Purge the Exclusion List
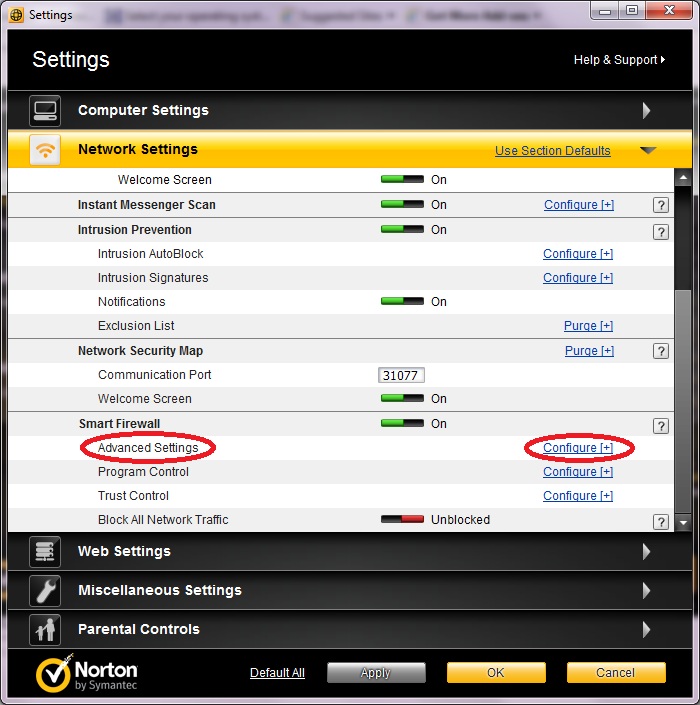The height and width of the screenshot is (705, 700). [589, 326]
